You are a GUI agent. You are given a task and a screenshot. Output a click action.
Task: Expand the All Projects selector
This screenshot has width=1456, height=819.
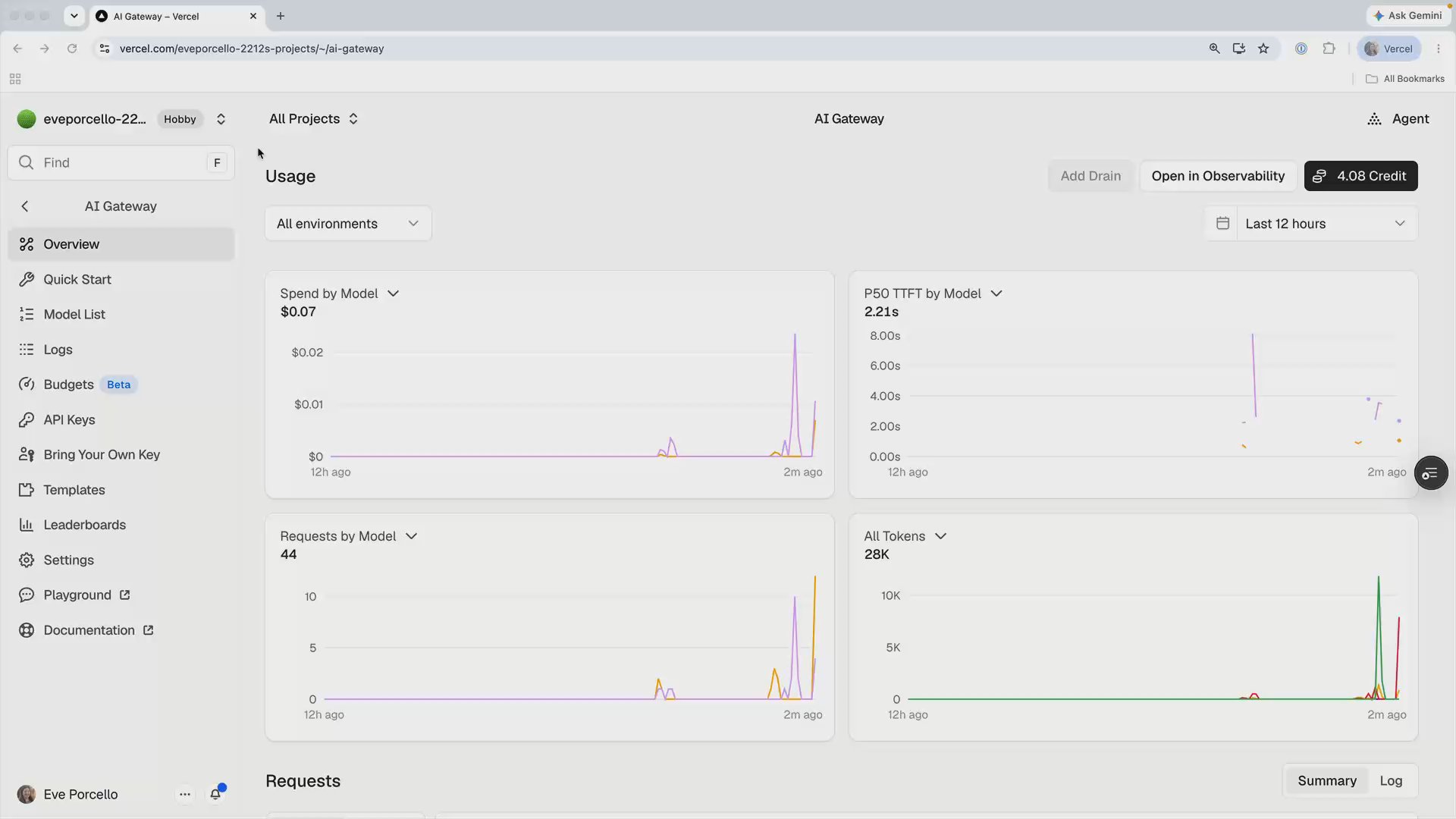[314, 119]
